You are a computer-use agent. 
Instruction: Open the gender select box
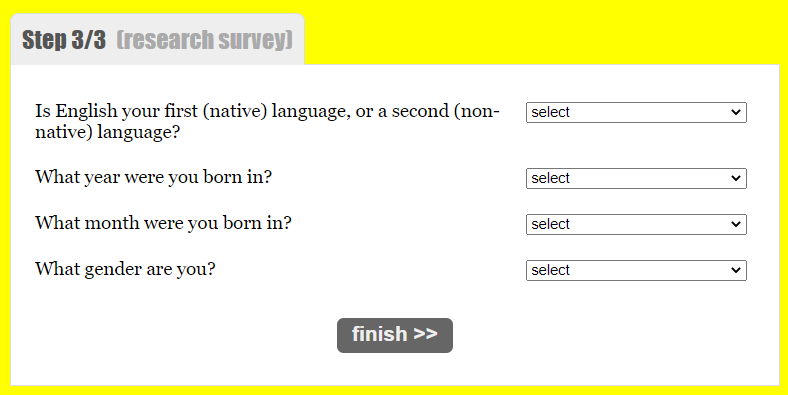[636, 270]
